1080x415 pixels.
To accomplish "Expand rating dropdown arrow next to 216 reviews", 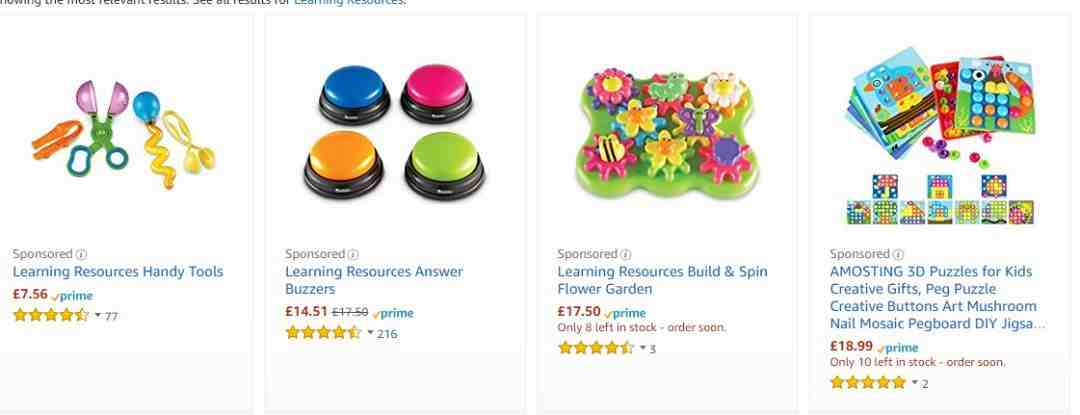I will pyautogui.click(x=371, y=333).
